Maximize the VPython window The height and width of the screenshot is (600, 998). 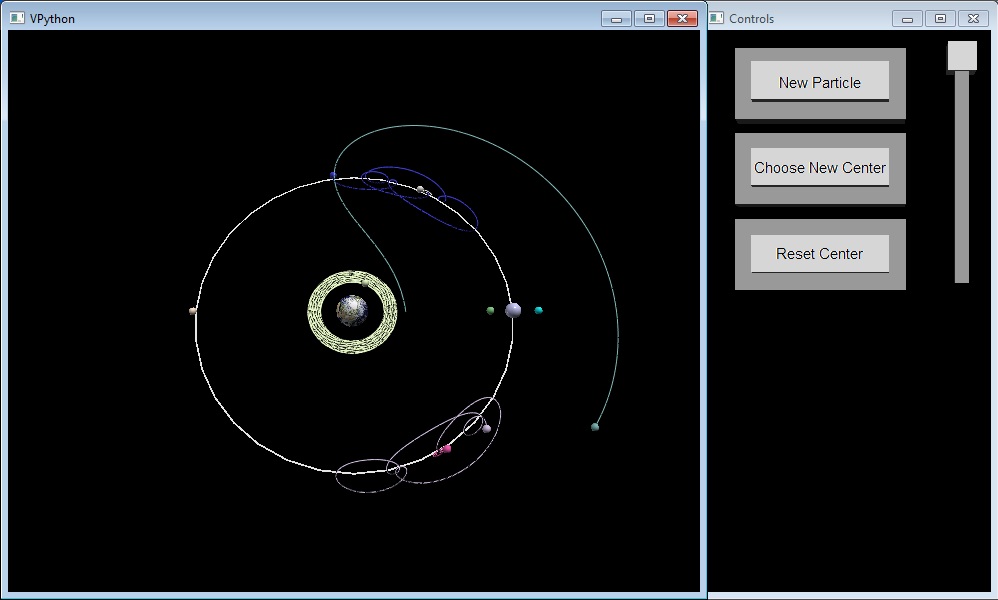[649, 18]
